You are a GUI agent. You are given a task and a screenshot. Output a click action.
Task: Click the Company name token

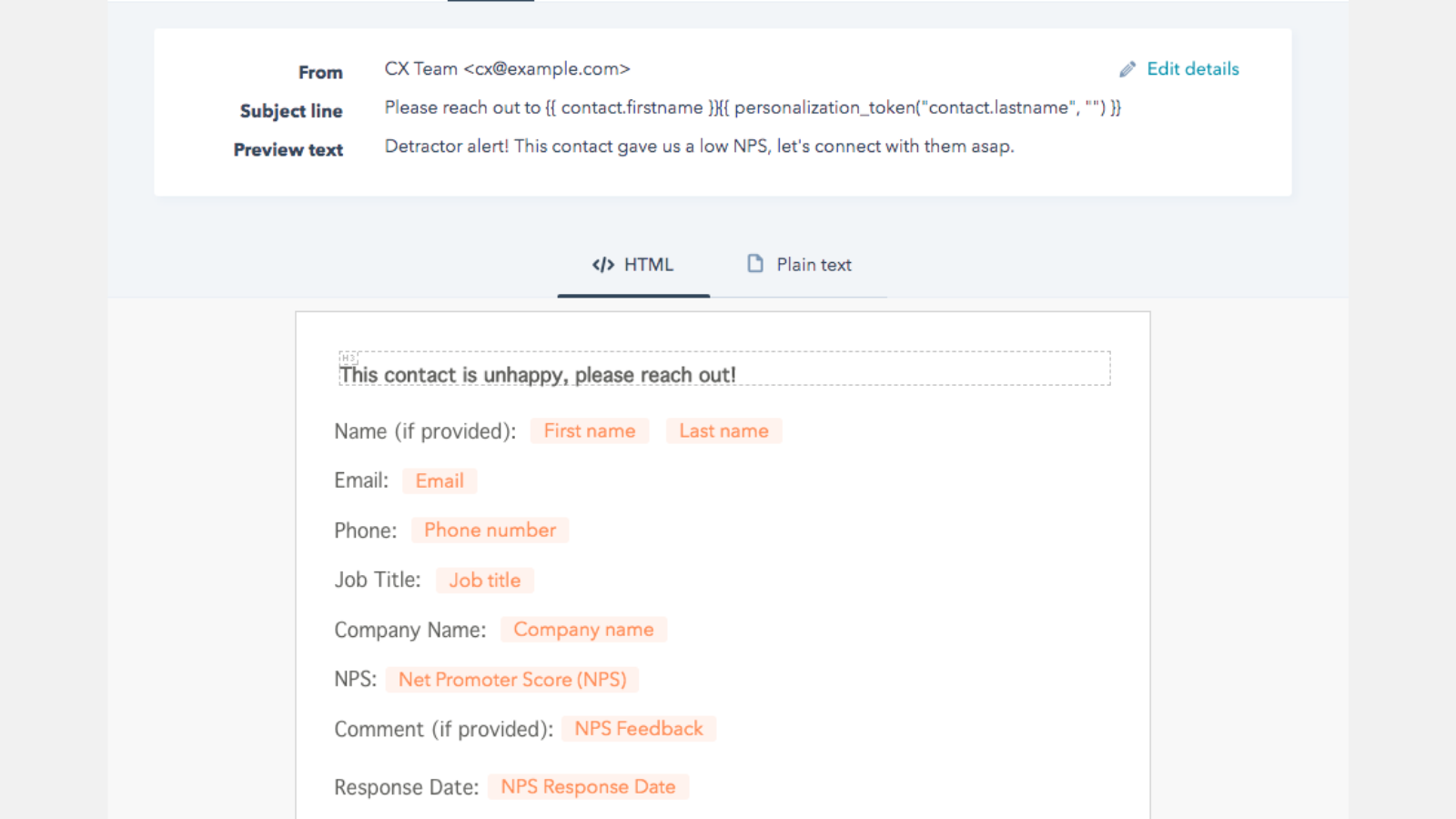coord(583,630)
